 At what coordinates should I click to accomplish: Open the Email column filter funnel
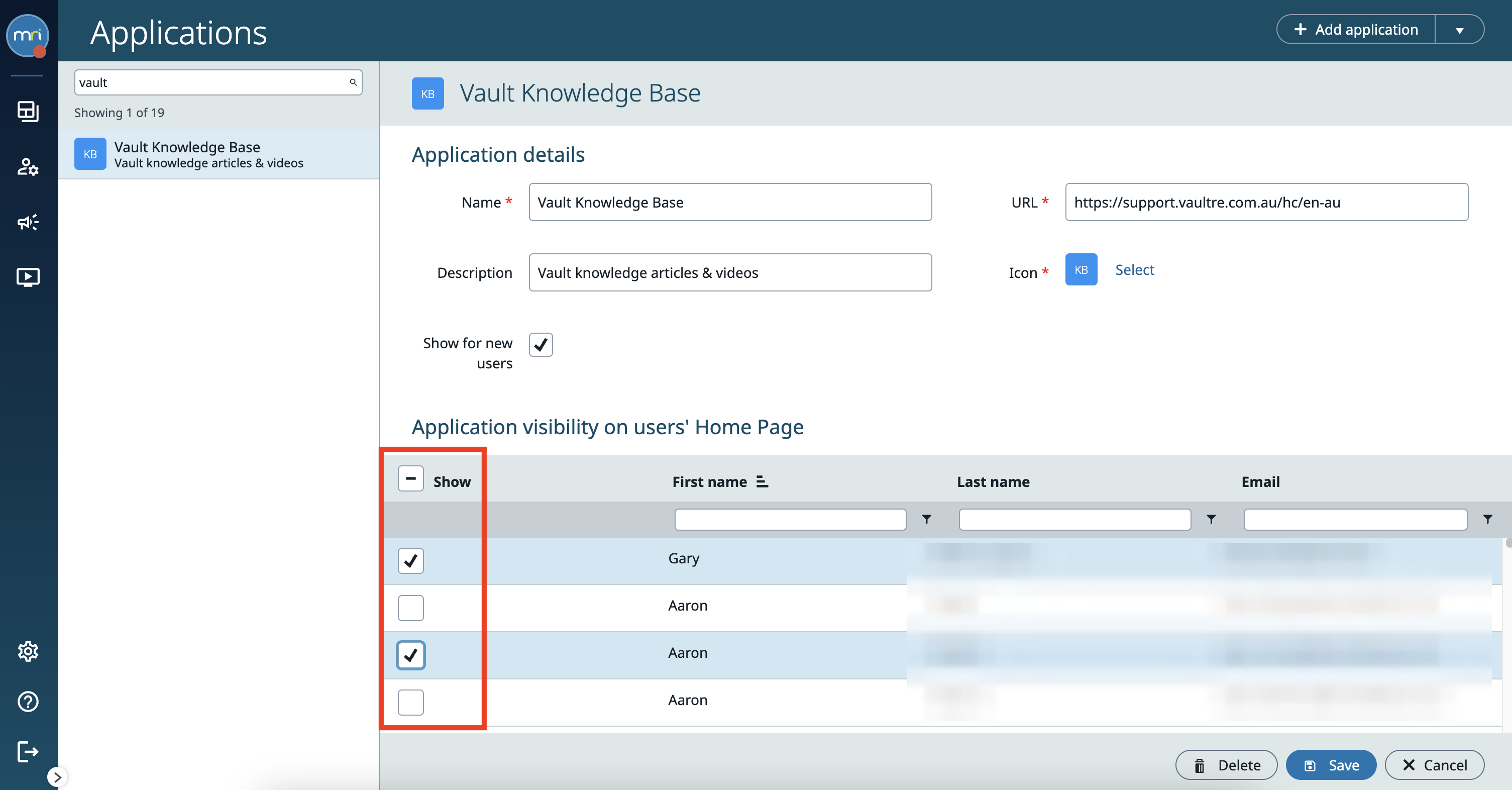(1488, 520)
